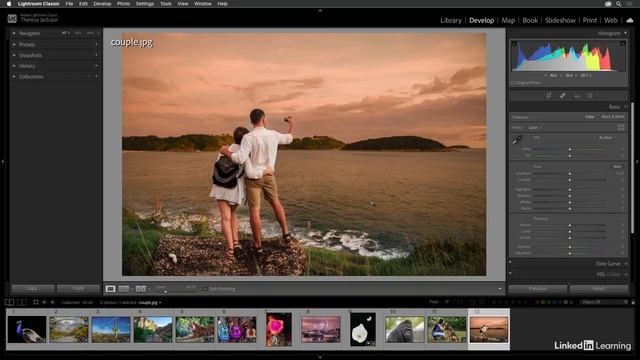The width and height of the screenshot is (640, 360).
Task: Switch to the Print module
Action: pos(590,20)
